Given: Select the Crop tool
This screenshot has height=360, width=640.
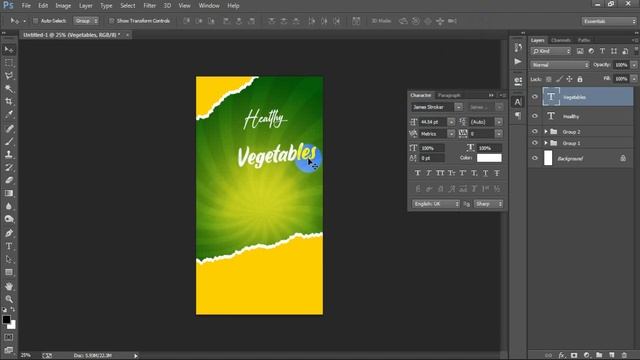Looking at the screenshot, I should point(9,101).
